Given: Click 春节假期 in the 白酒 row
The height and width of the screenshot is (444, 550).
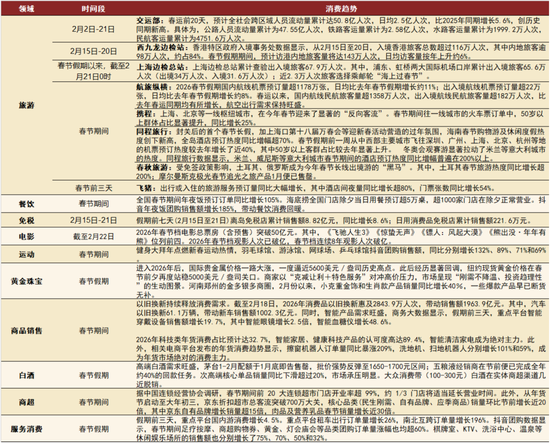Looking at the screenshot, I should [93, 375].
